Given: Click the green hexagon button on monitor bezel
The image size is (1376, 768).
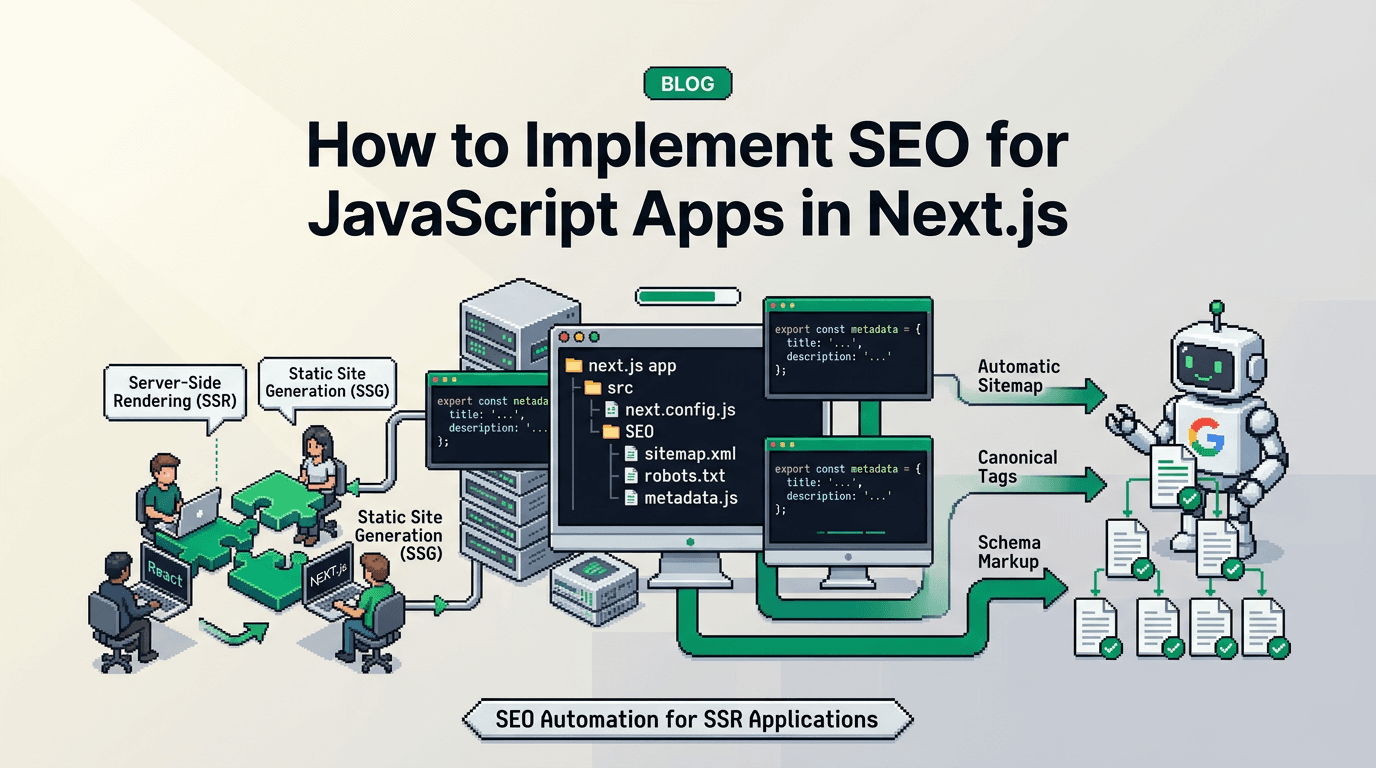Looking at the screenshot, I should 690,540.
